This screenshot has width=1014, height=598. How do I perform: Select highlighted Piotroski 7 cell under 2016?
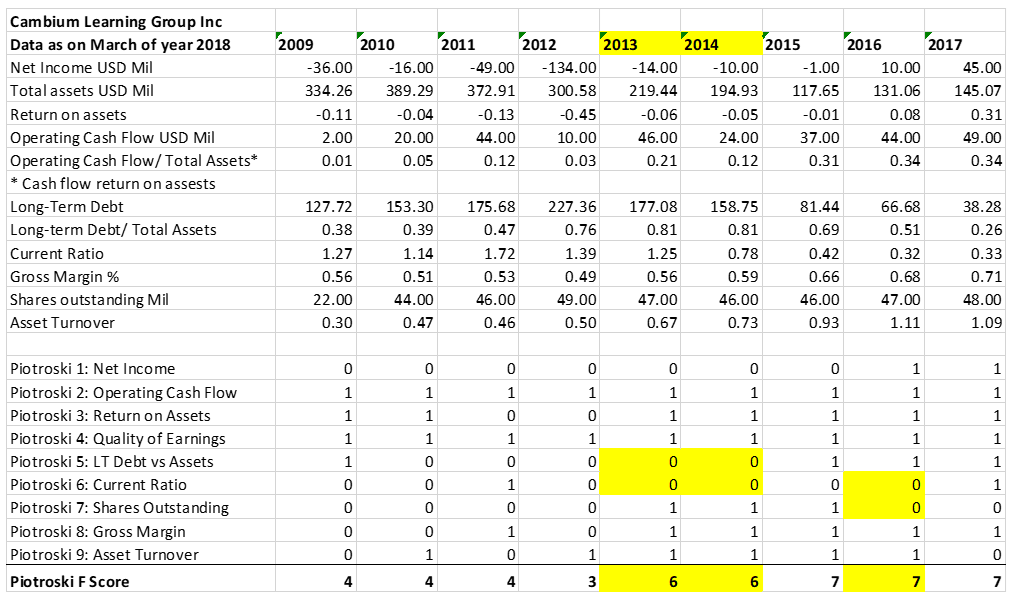point(884,507)
